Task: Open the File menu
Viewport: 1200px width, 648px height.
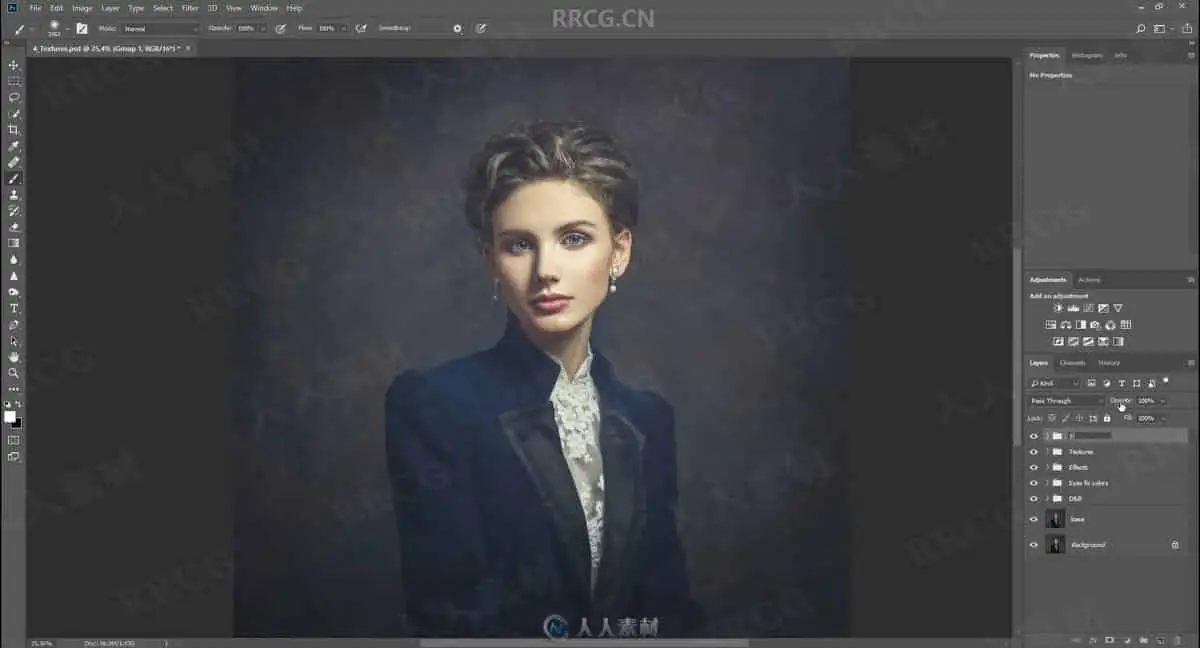Action: [x=36, y=8]
